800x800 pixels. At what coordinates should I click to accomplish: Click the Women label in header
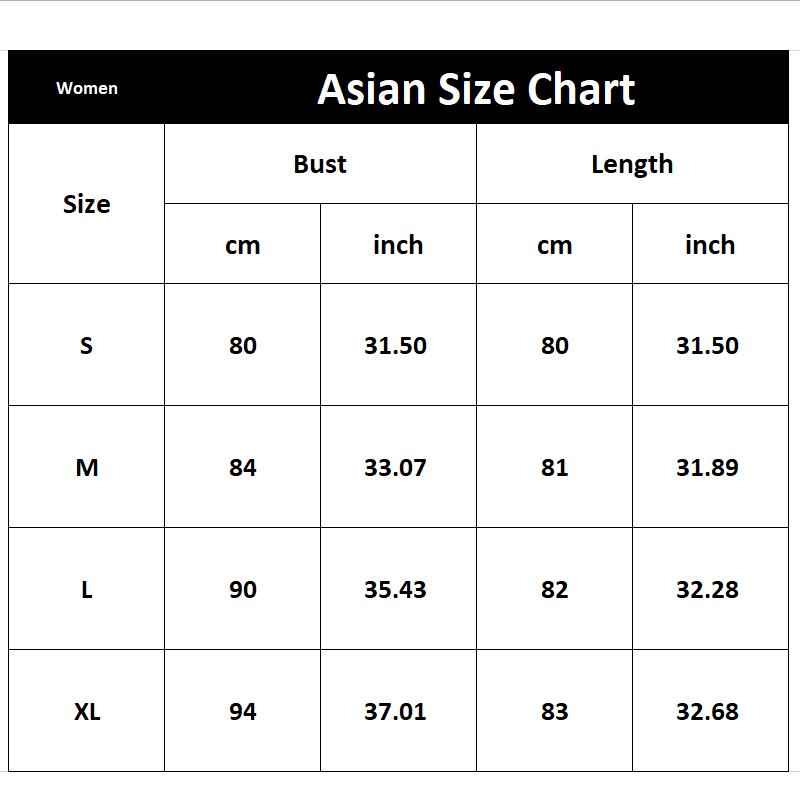click(x=87, y=88)
